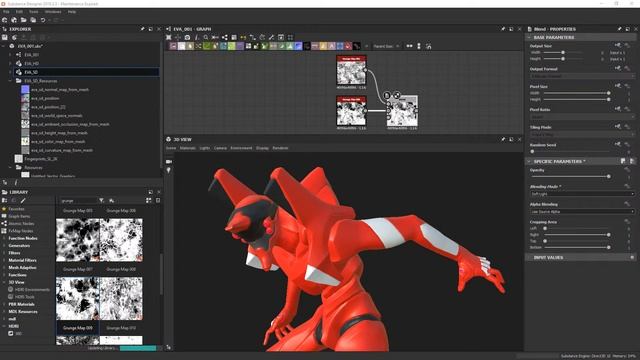Image resolution: width=640 pixels, height=360 pixels.
Task: Select Fingerprints resource in Explorer
Action: click(41, 159)
